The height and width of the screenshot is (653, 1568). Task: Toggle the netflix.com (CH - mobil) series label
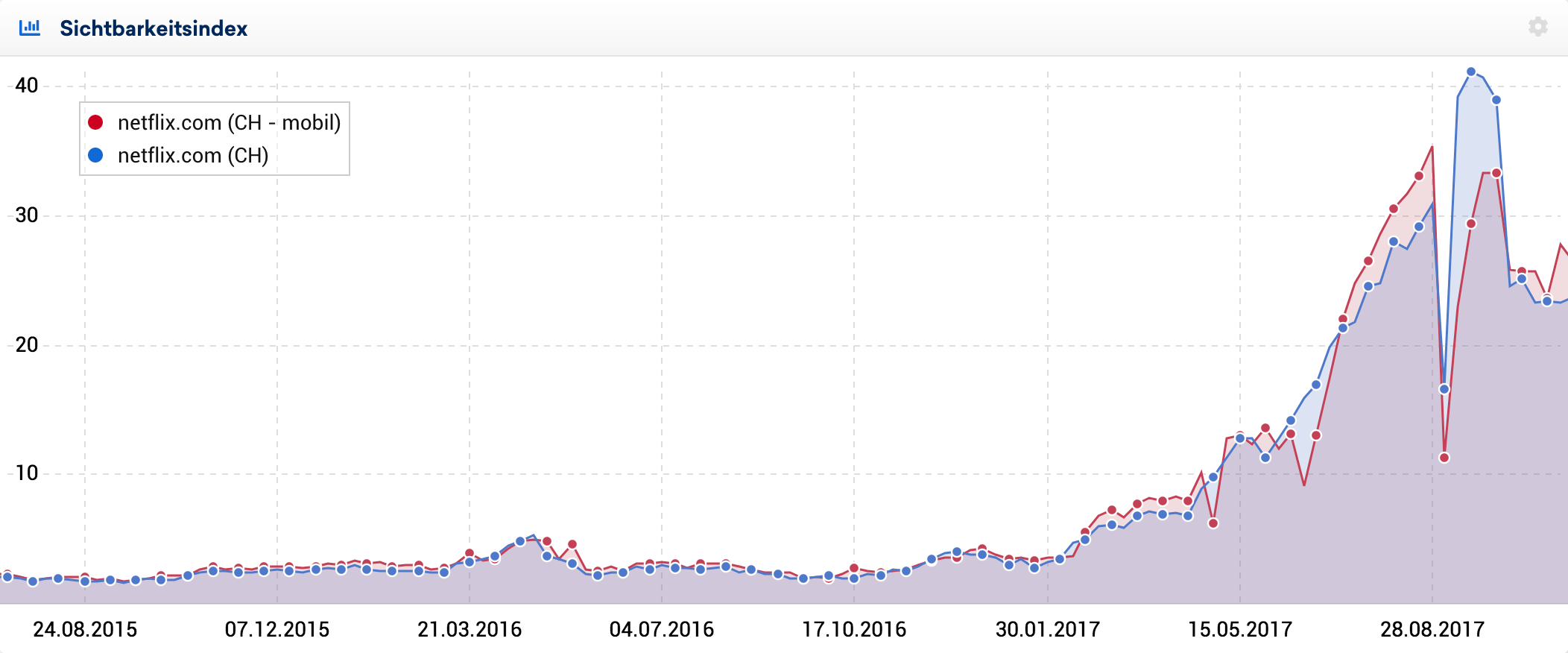[x=229, y=122]
